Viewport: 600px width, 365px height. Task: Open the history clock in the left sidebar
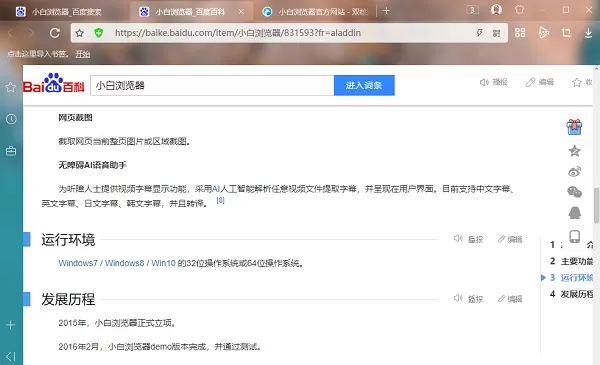(11, 119)
